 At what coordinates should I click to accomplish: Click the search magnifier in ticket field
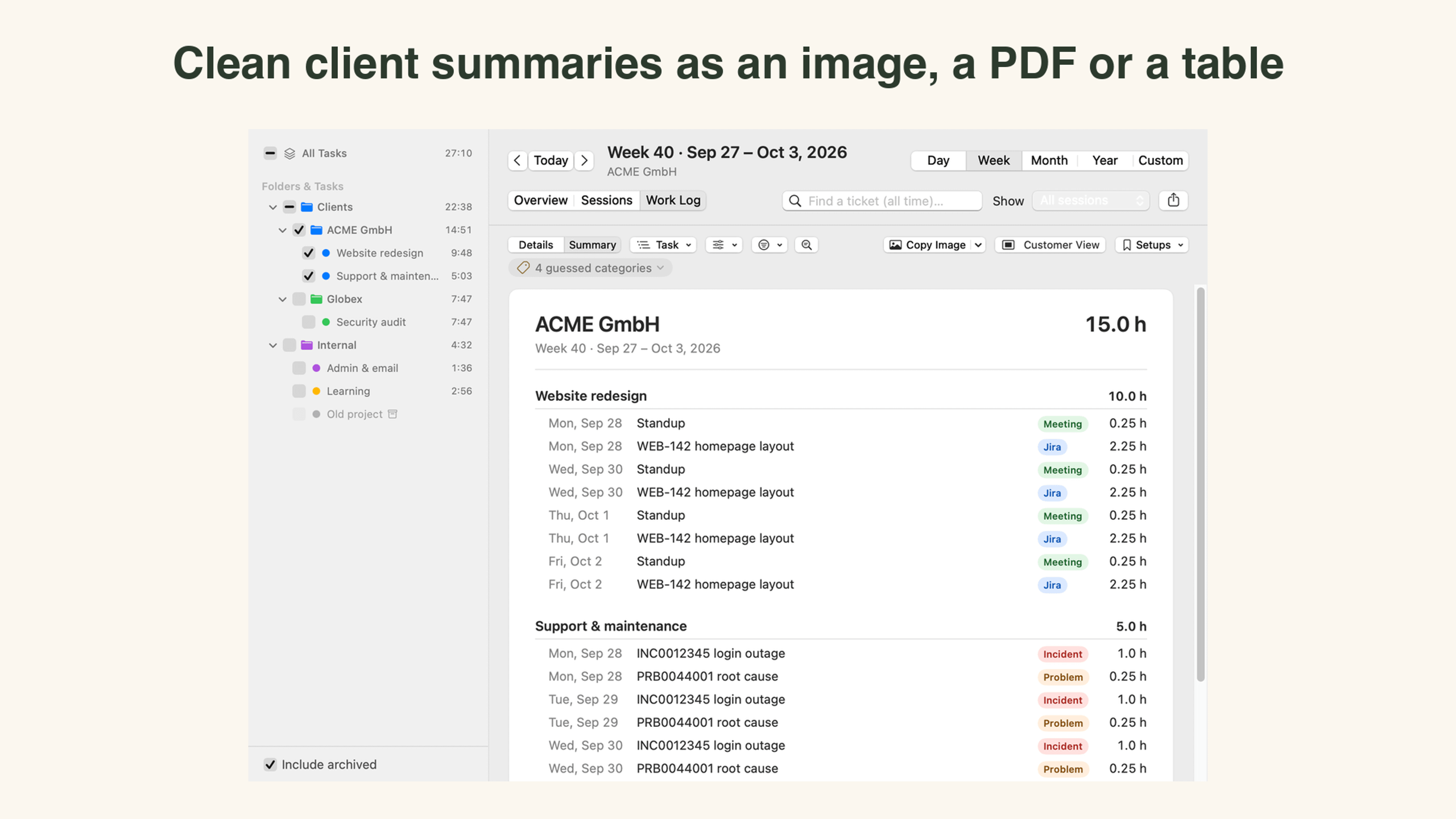[795, 201]
